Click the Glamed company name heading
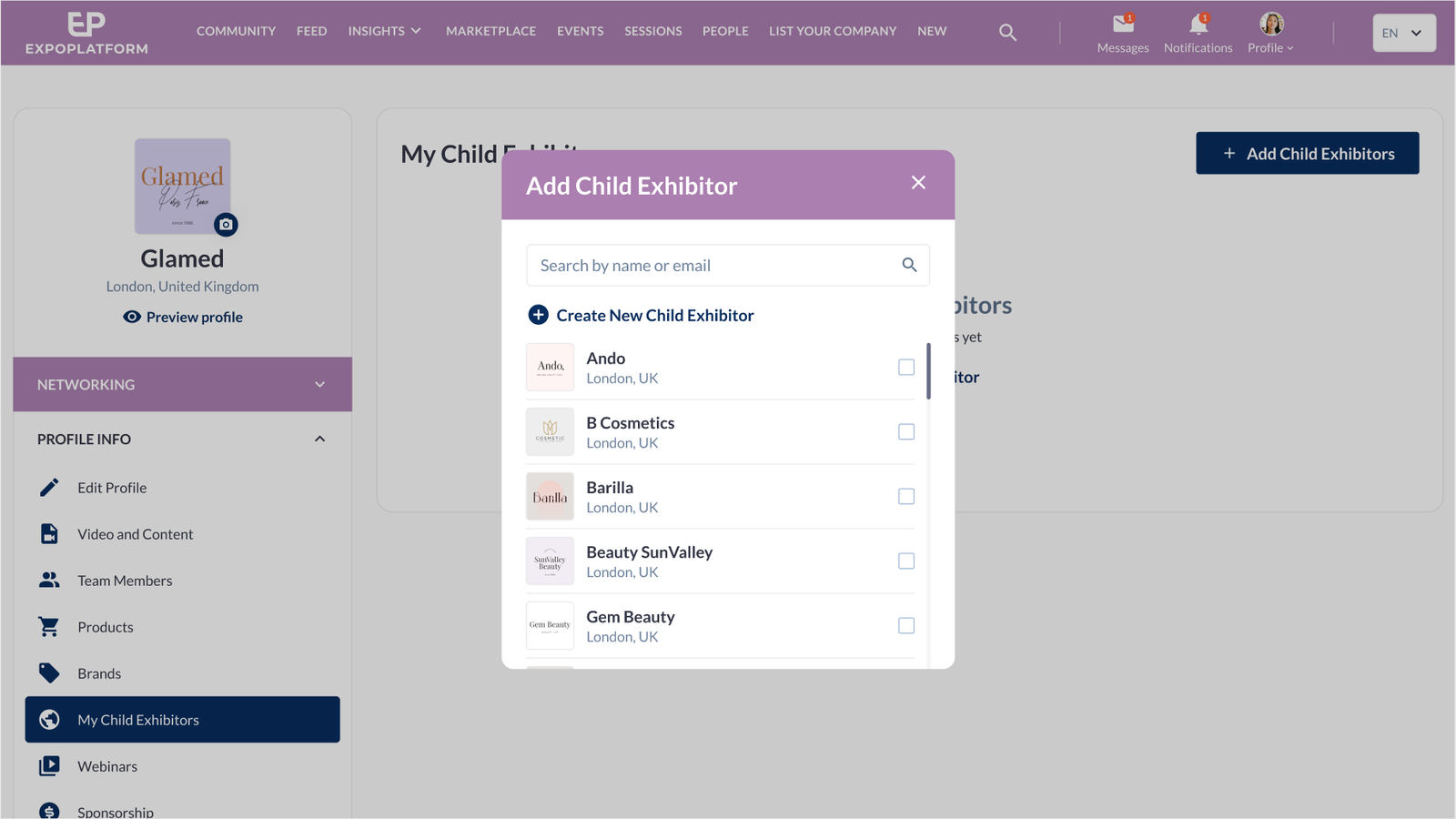 182,258
